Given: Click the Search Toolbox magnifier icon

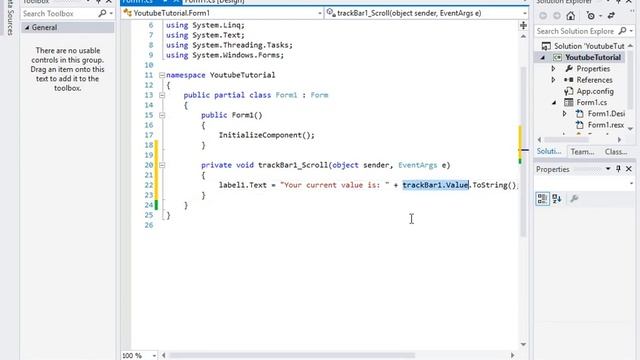Looking at the screenshot, I should click(102, 13).
